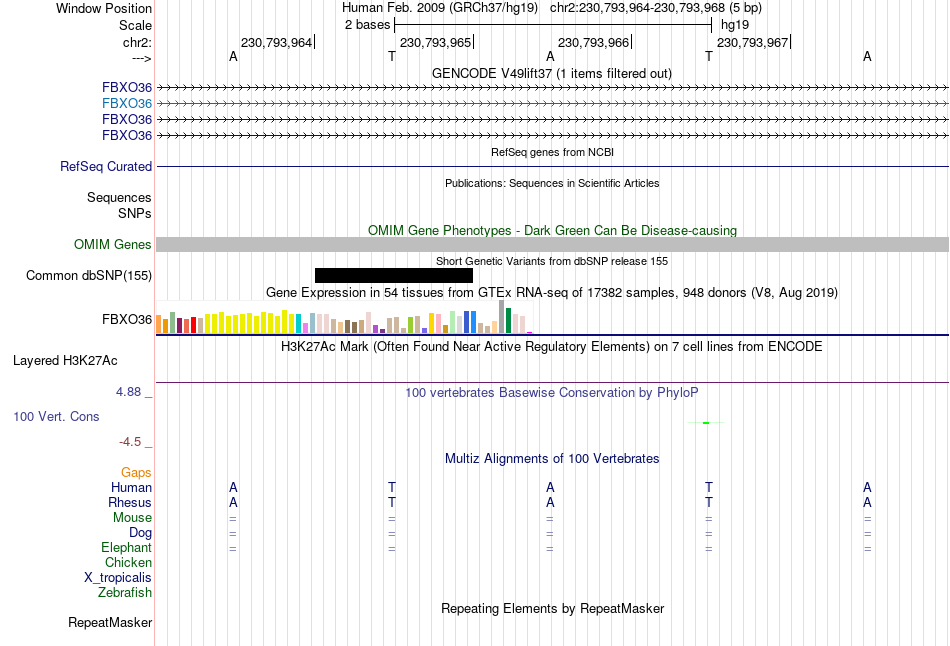Click the Window Position track label
The width and height of the screenshot is (950, 646).
104,8
